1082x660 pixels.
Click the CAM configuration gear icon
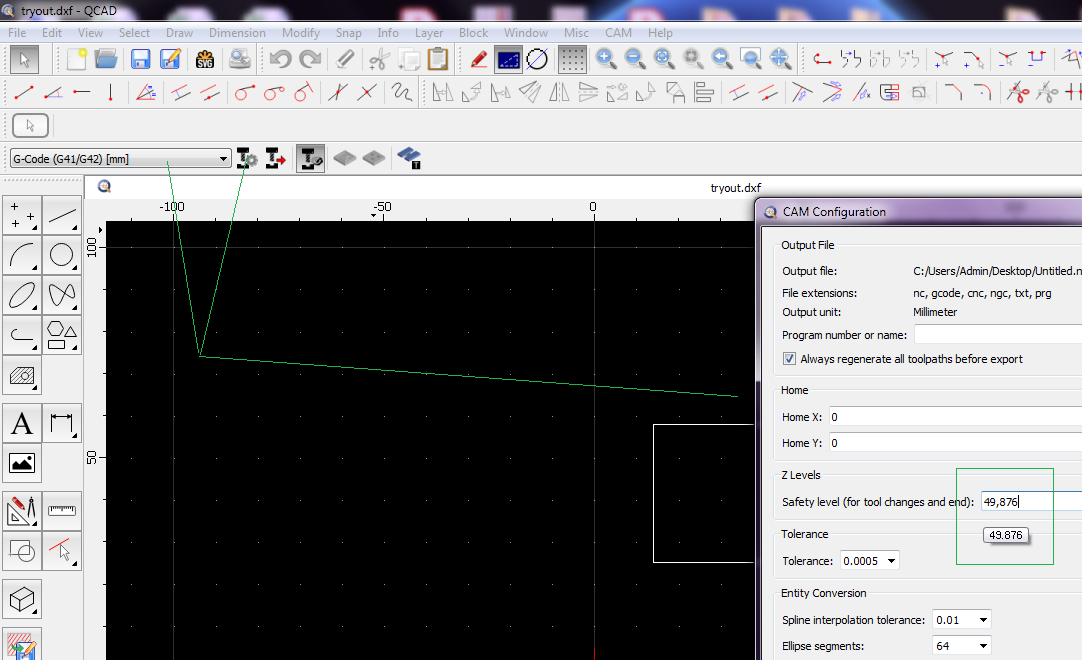(x=247, y=159)
